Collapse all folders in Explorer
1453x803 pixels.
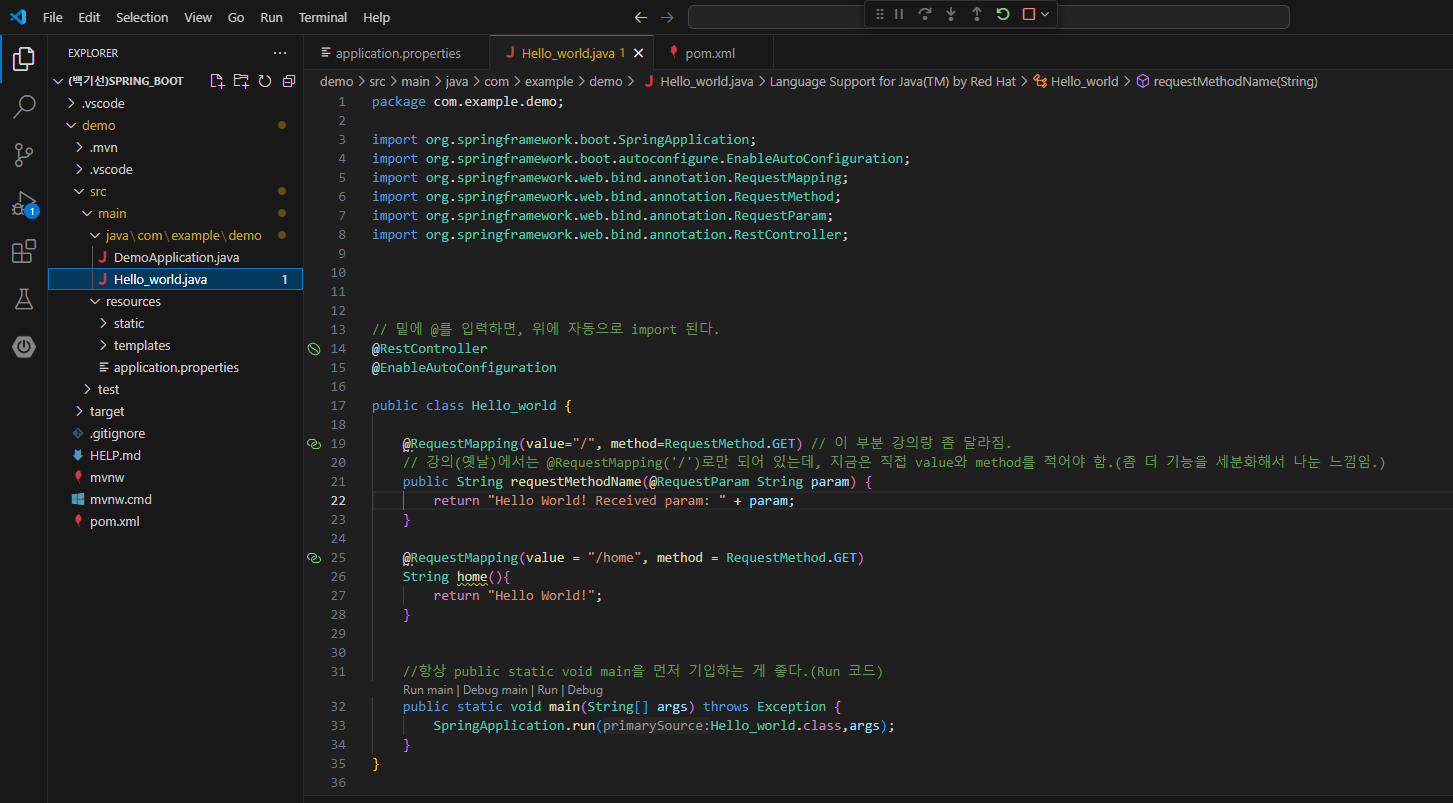[289, 81]
